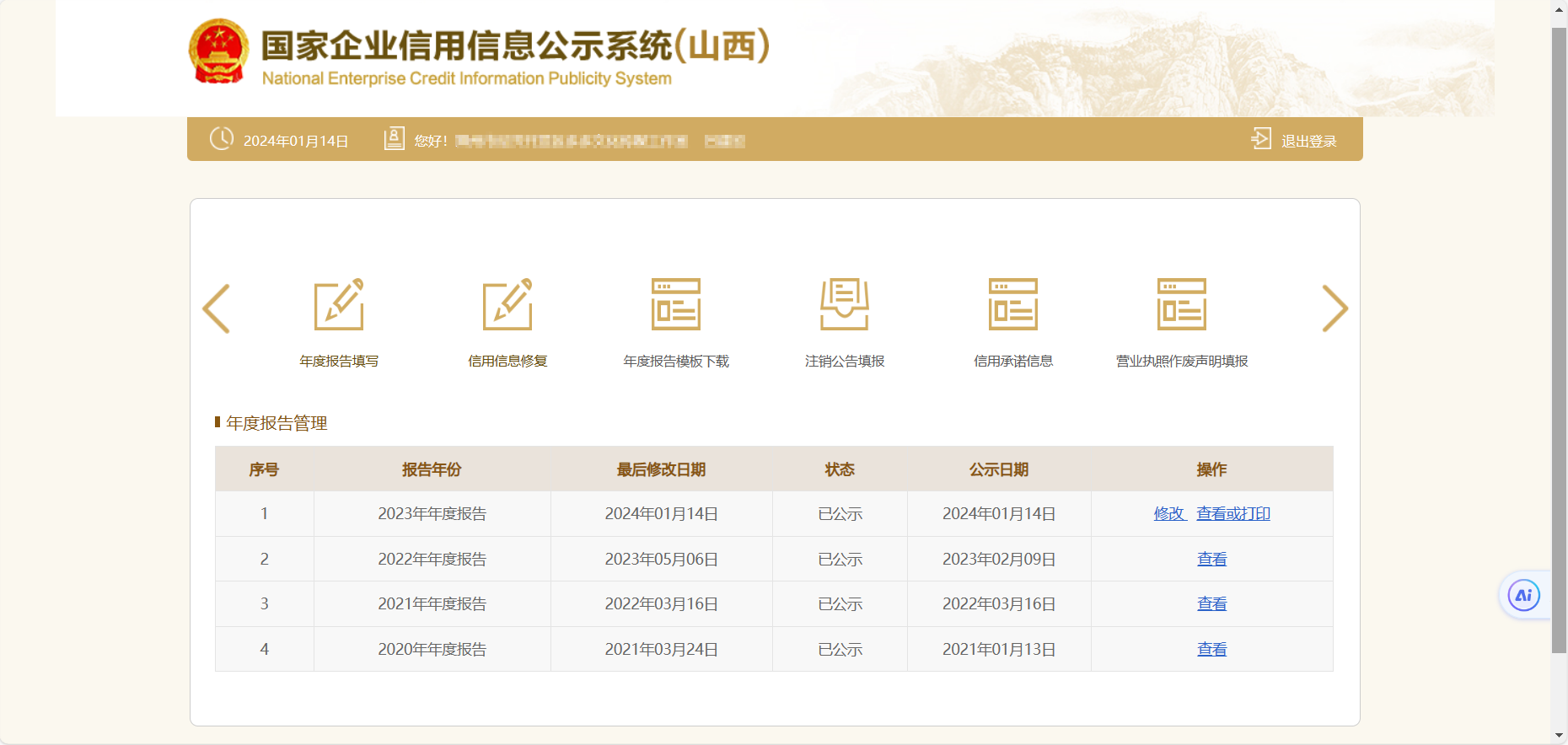Open the 信用信息修复 icon
The width and height of the screenshot is (1568, 745).
click(507, 304)
